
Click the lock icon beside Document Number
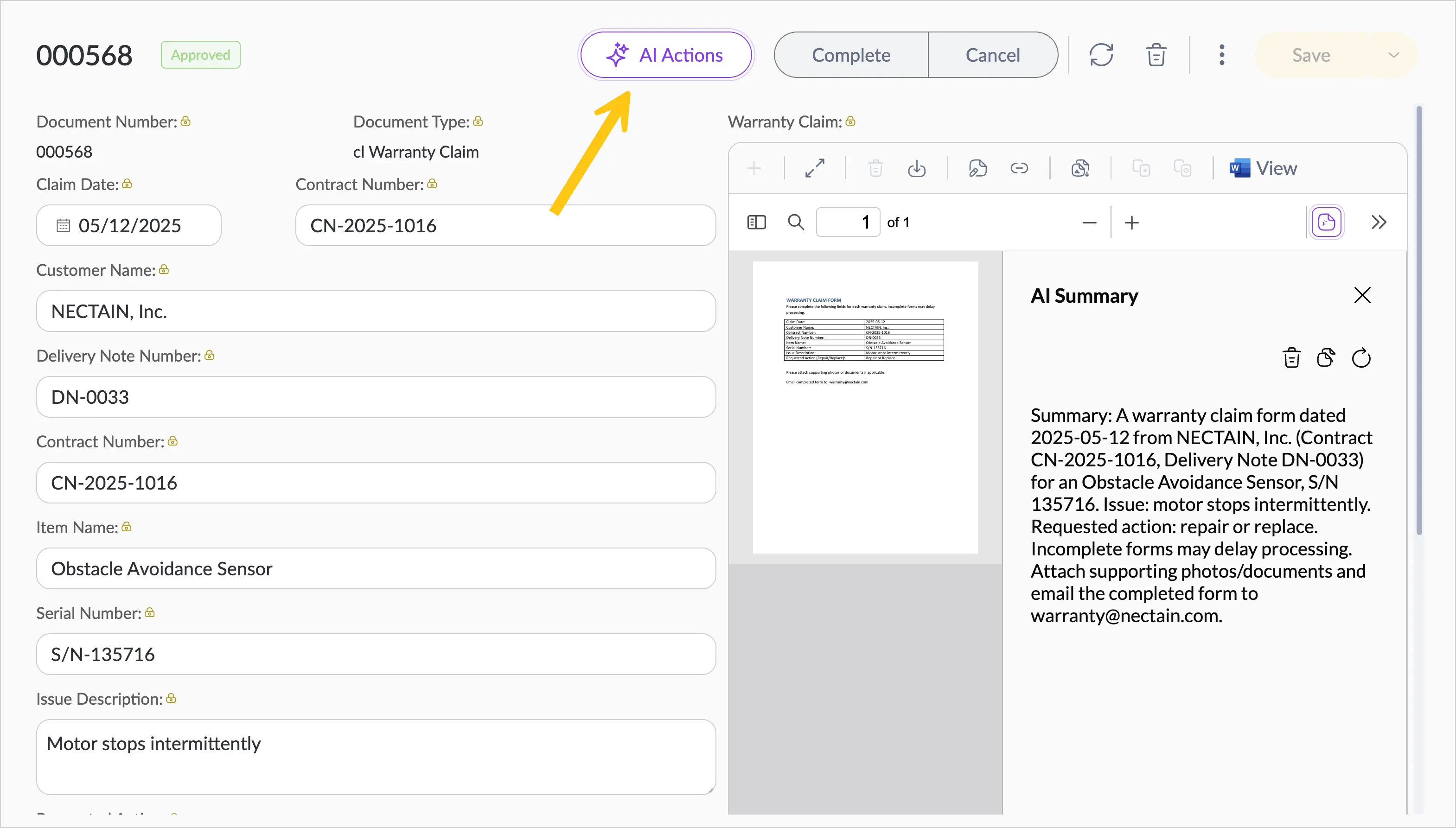185,121
